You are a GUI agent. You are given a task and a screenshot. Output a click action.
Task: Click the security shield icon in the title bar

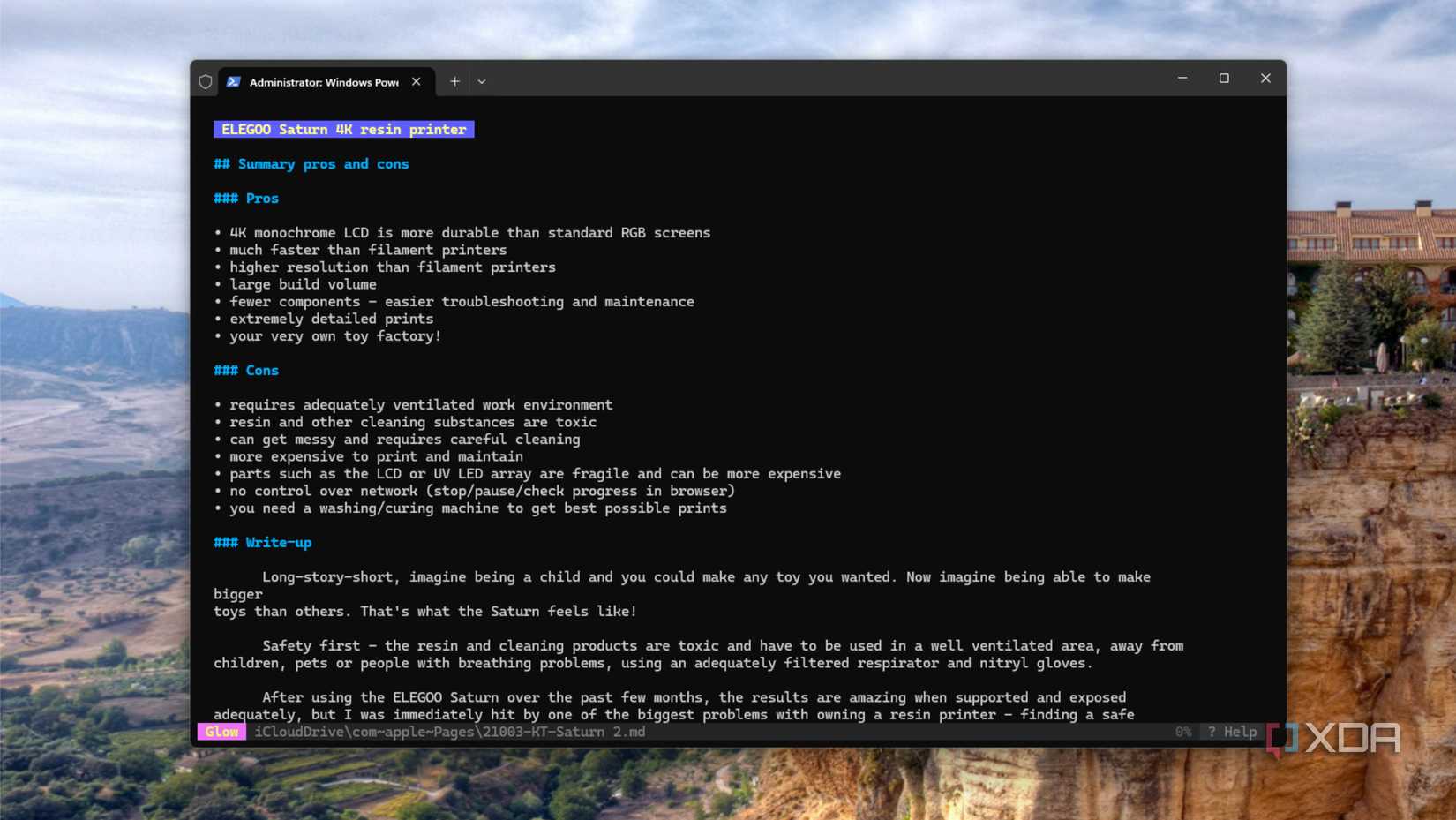(x=206, y=81)
